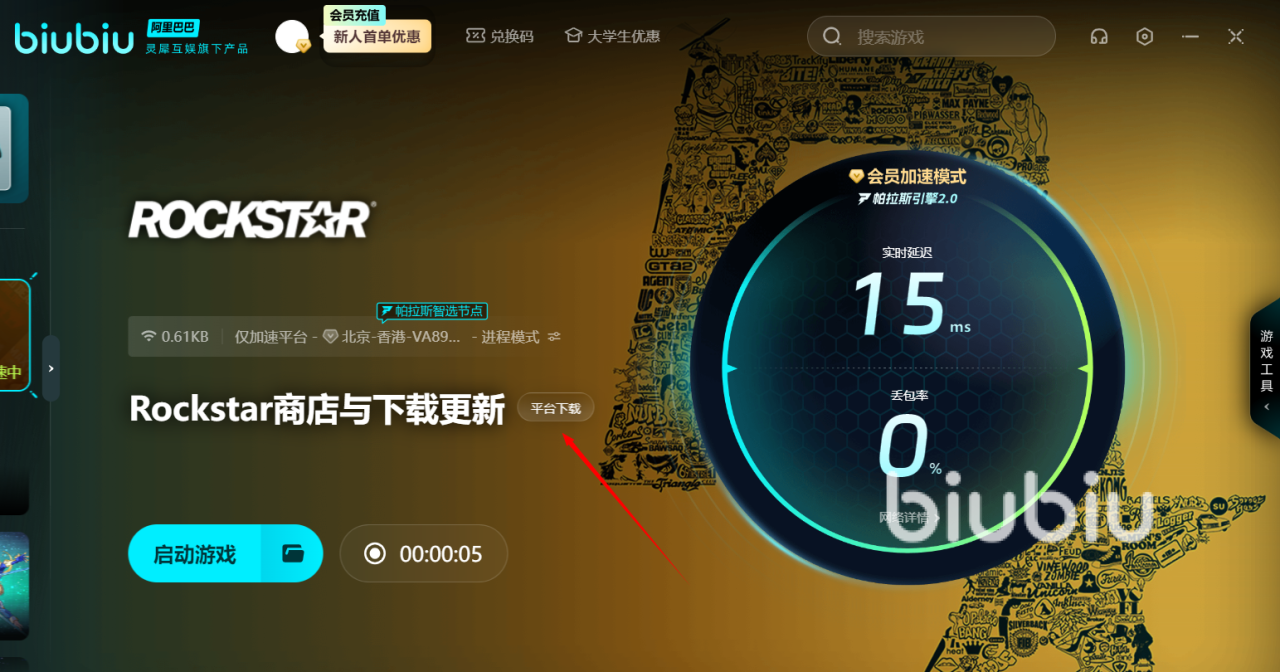1280x672 pixels.
Task: Click the 平台下载 button
Action: (555, 408)
